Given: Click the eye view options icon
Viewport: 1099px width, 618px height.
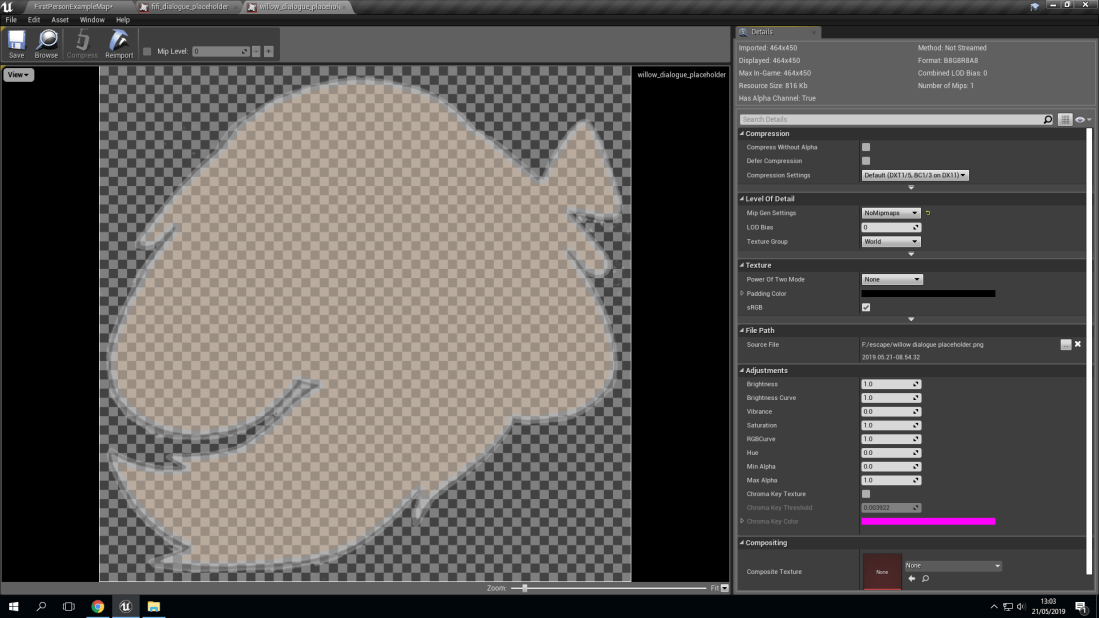Looking at the screenshot, I should [x=1082, y=120].
